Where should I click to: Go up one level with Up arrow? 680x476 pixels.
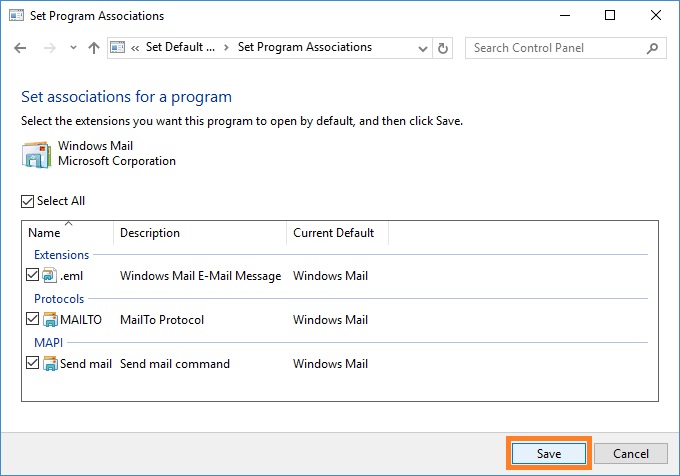94,48
